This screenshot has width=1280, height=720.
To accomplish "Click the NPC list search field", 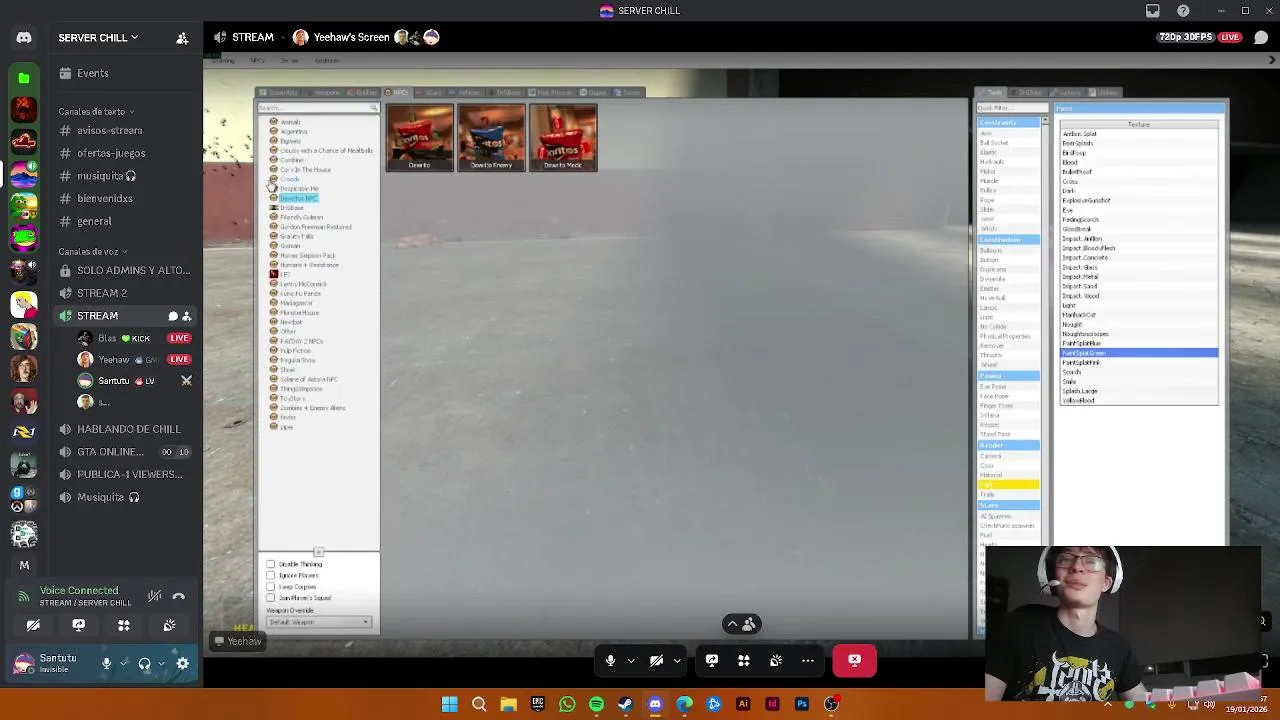I will [318, 108].
